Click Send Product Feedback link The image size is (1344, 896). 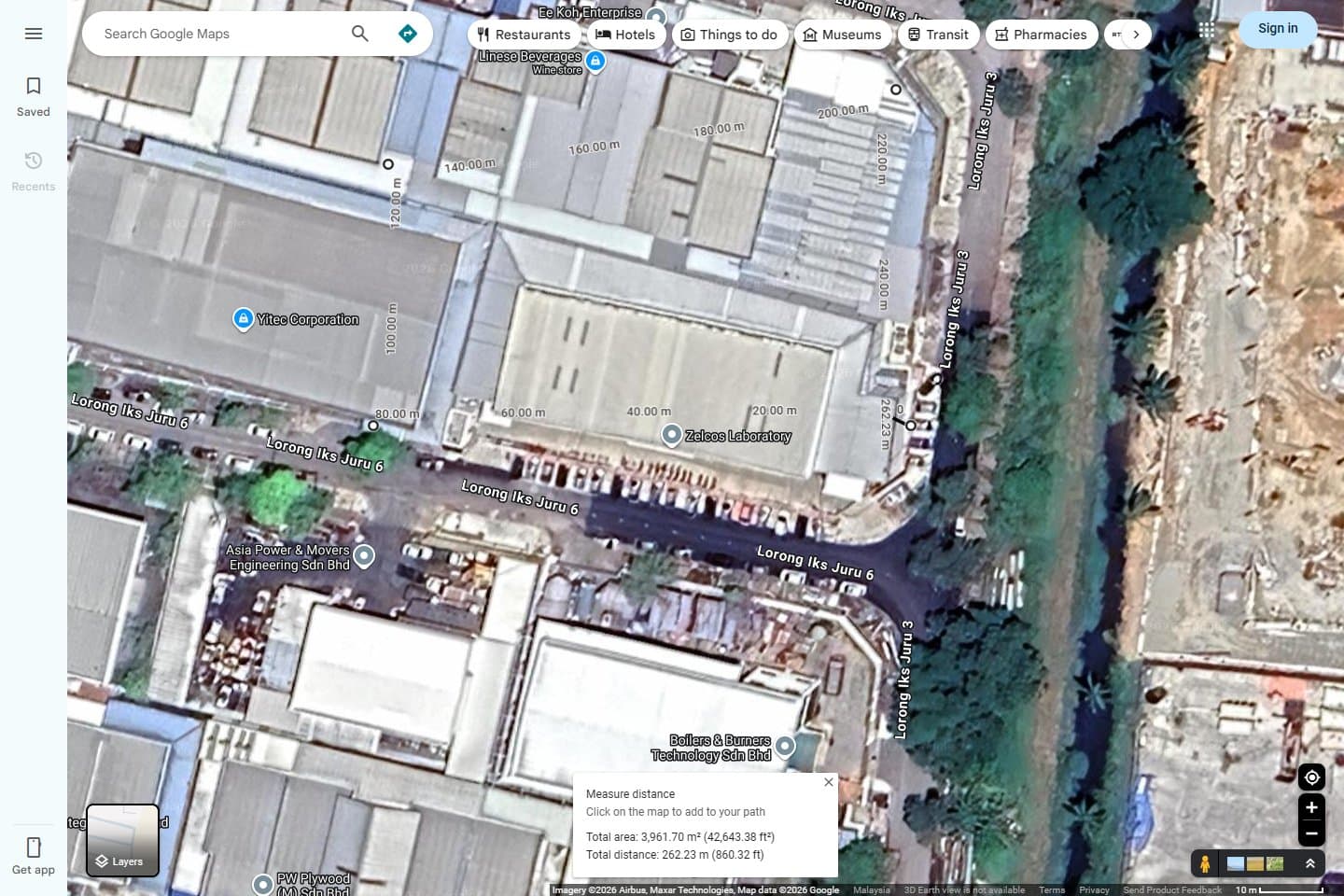pos(1172,889)
